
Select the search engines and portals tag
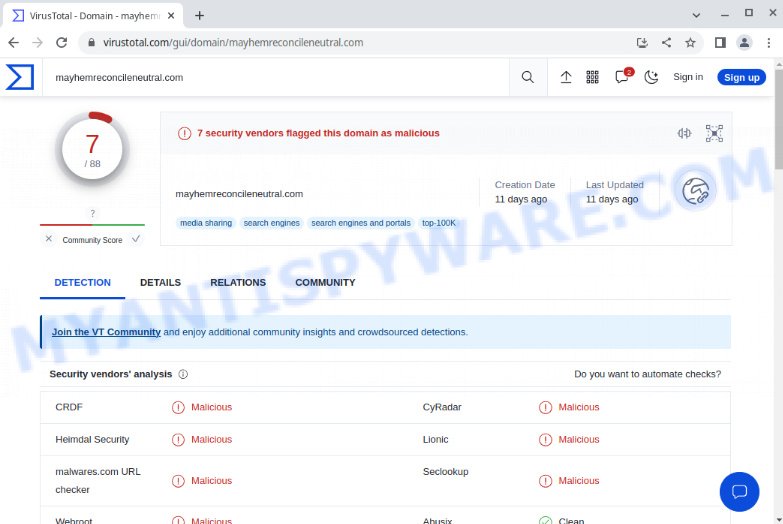click(361, 223)
